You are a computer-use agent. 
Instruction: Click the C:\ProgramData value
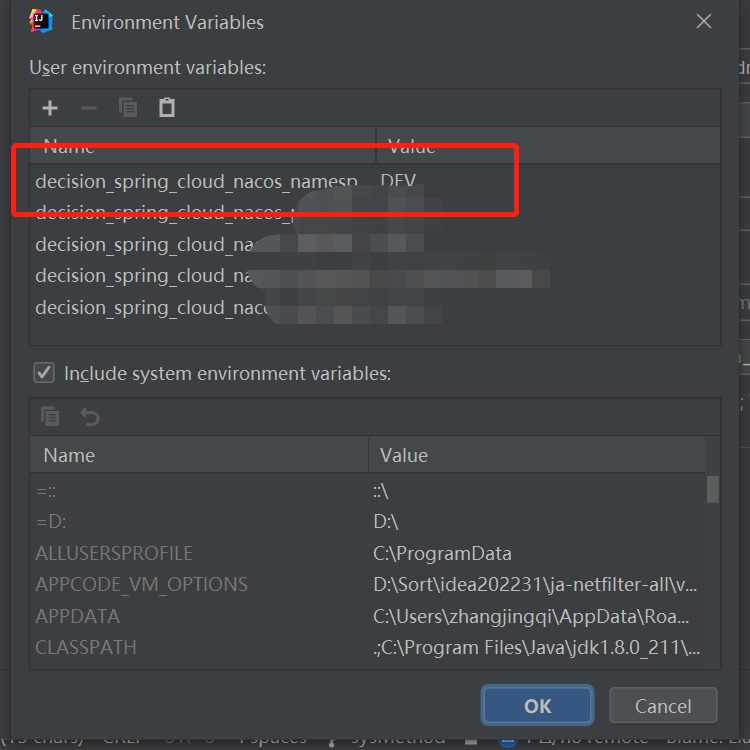pos(442,553)
